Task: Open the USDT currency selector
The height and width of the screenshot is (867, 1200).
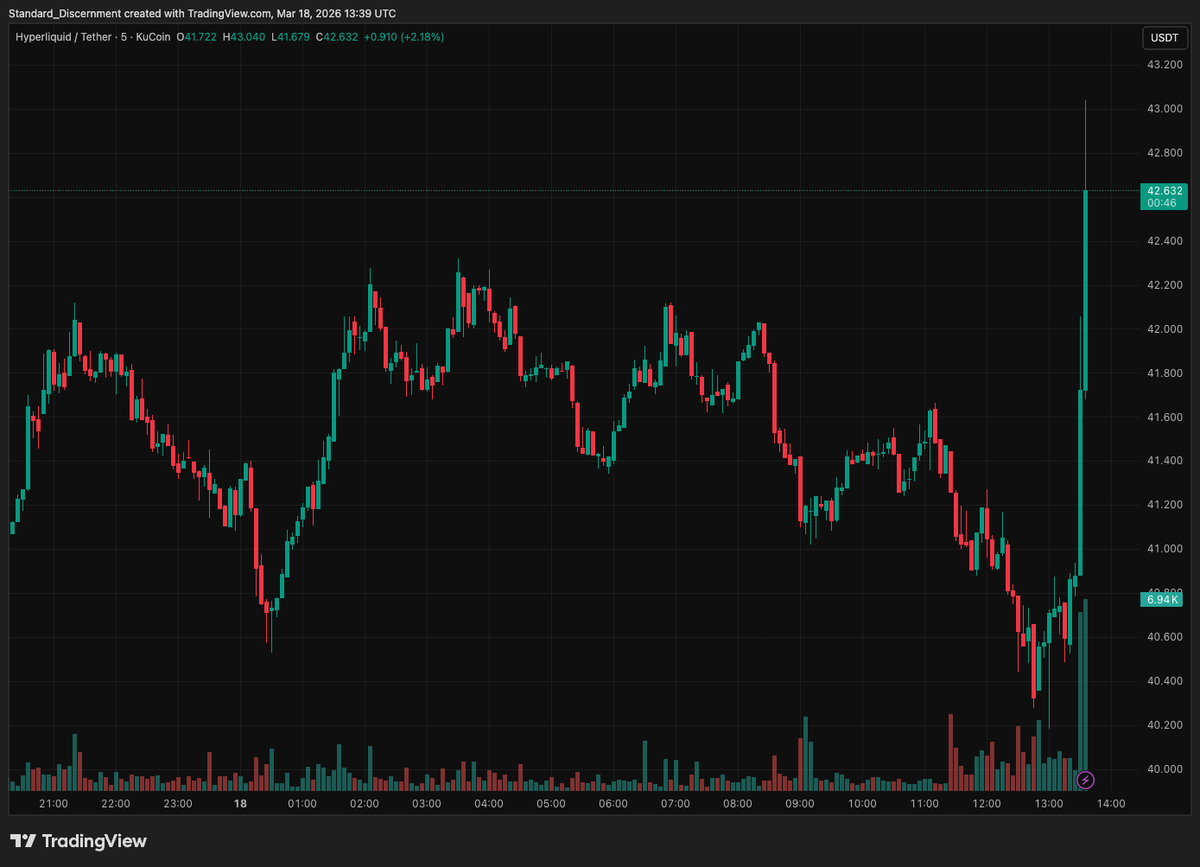Action: coord(1165,38)
